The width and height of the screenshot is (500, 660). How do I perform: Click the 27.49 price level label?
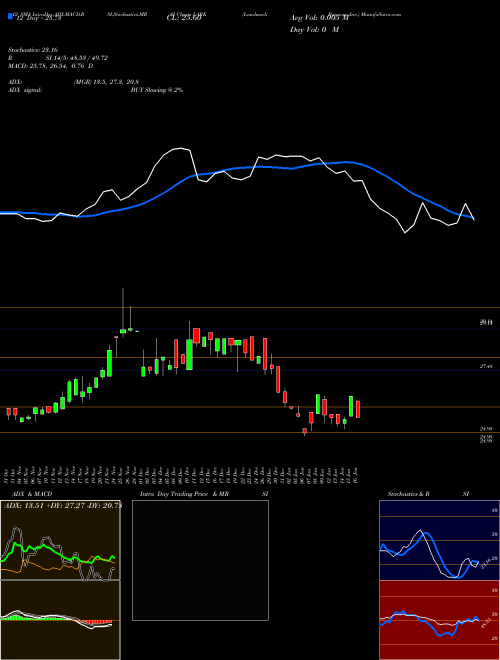pos(486,367)
